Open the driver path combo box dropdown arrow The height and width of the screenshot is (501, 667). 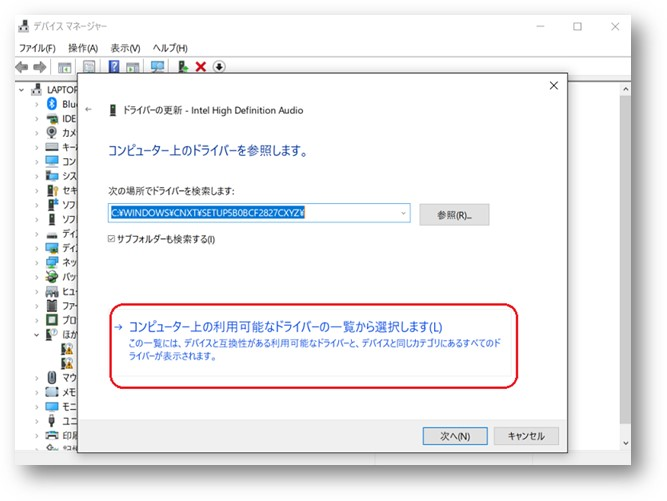point(403,213)
